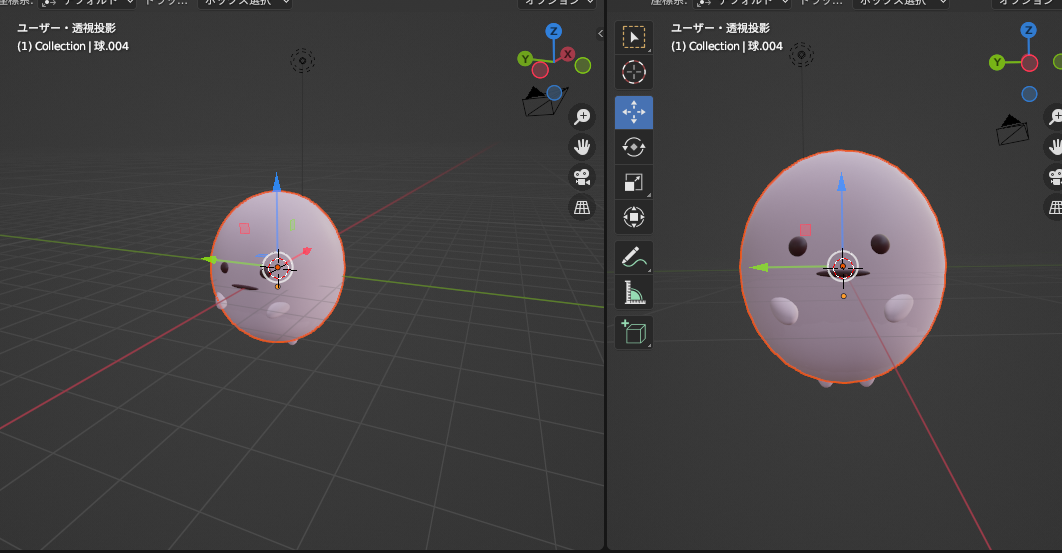This screenshot has height=553, width=1062.
Task: Click the negative X red circle in left gizmo
Action: click(540, 70)
